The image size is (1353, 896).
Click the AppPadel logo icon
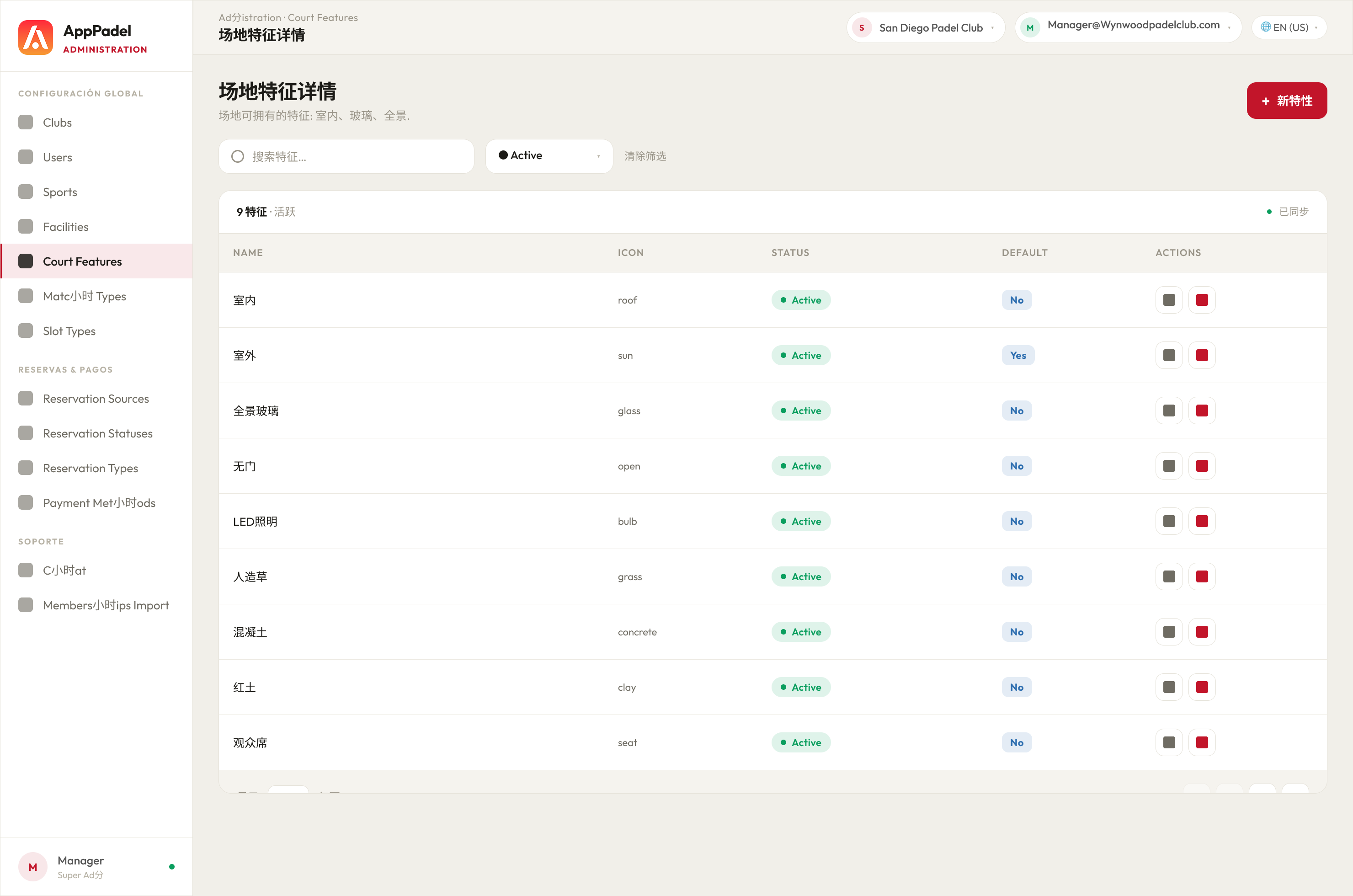coord(36,37)
